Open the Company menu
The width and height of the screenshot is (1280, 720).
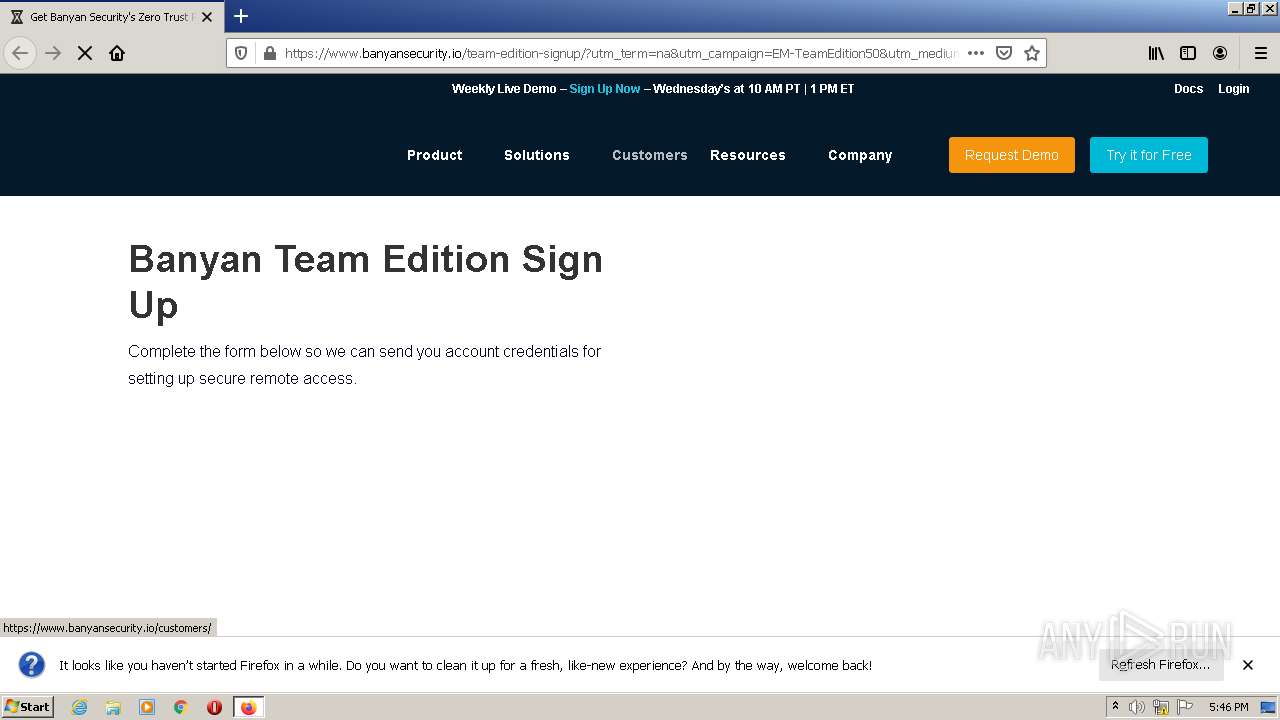[x=860, y=155]
